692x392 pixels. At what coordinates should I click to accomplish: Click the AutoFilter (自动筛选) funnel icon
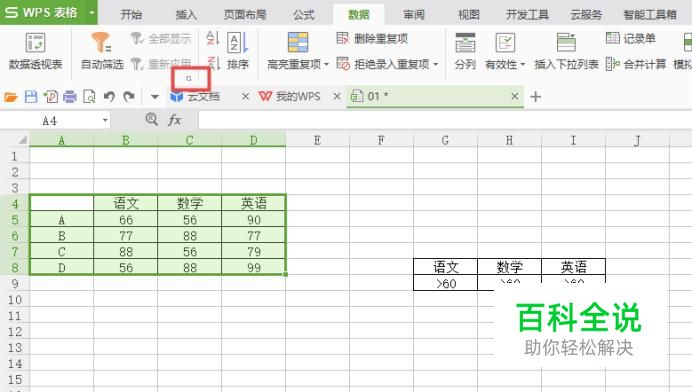pyautogui.click(x=101, y=42)
